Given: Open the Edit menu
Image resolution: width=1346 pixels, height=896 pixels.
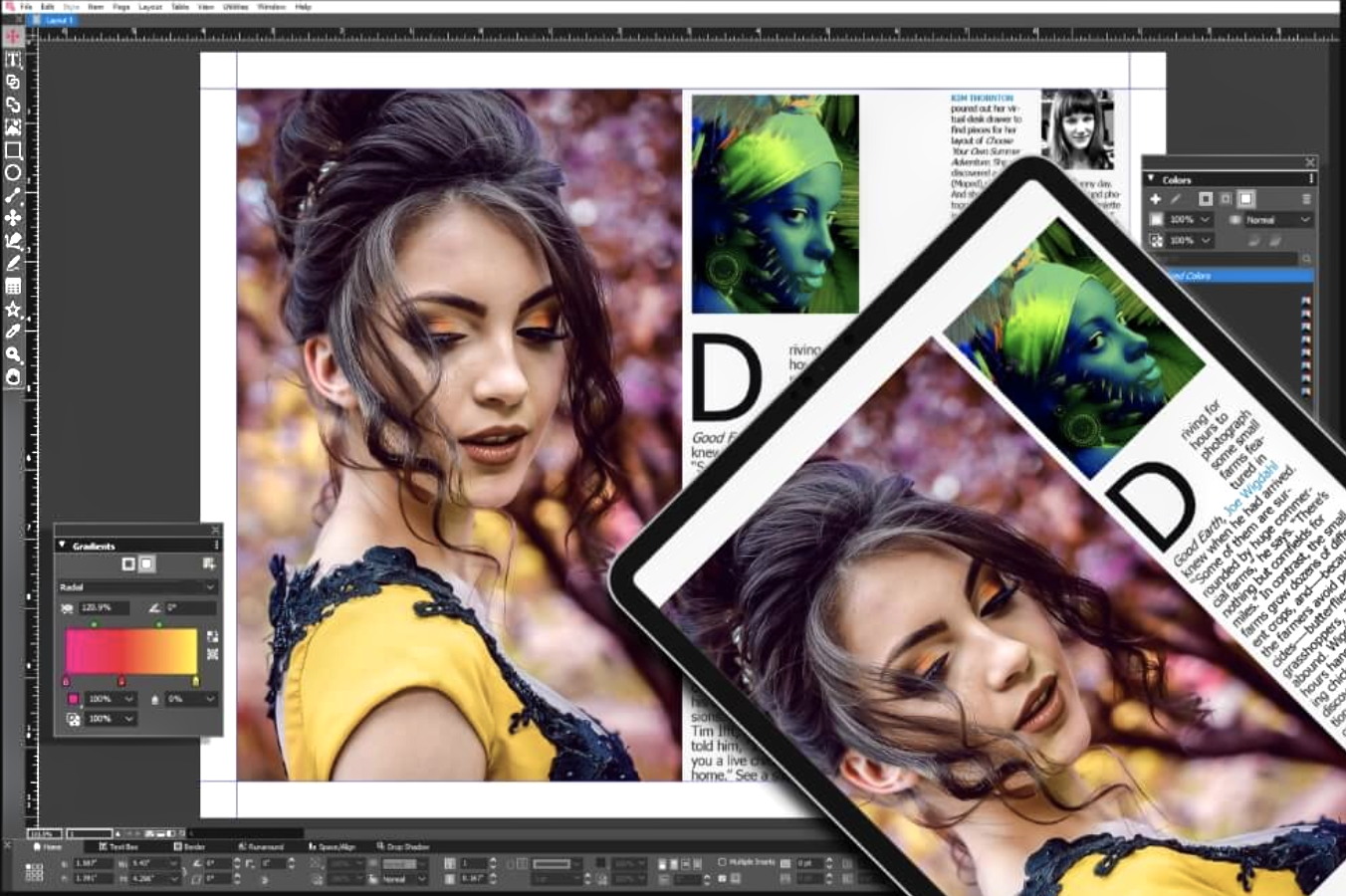Looking at the screenshot, I should (48, 7).
